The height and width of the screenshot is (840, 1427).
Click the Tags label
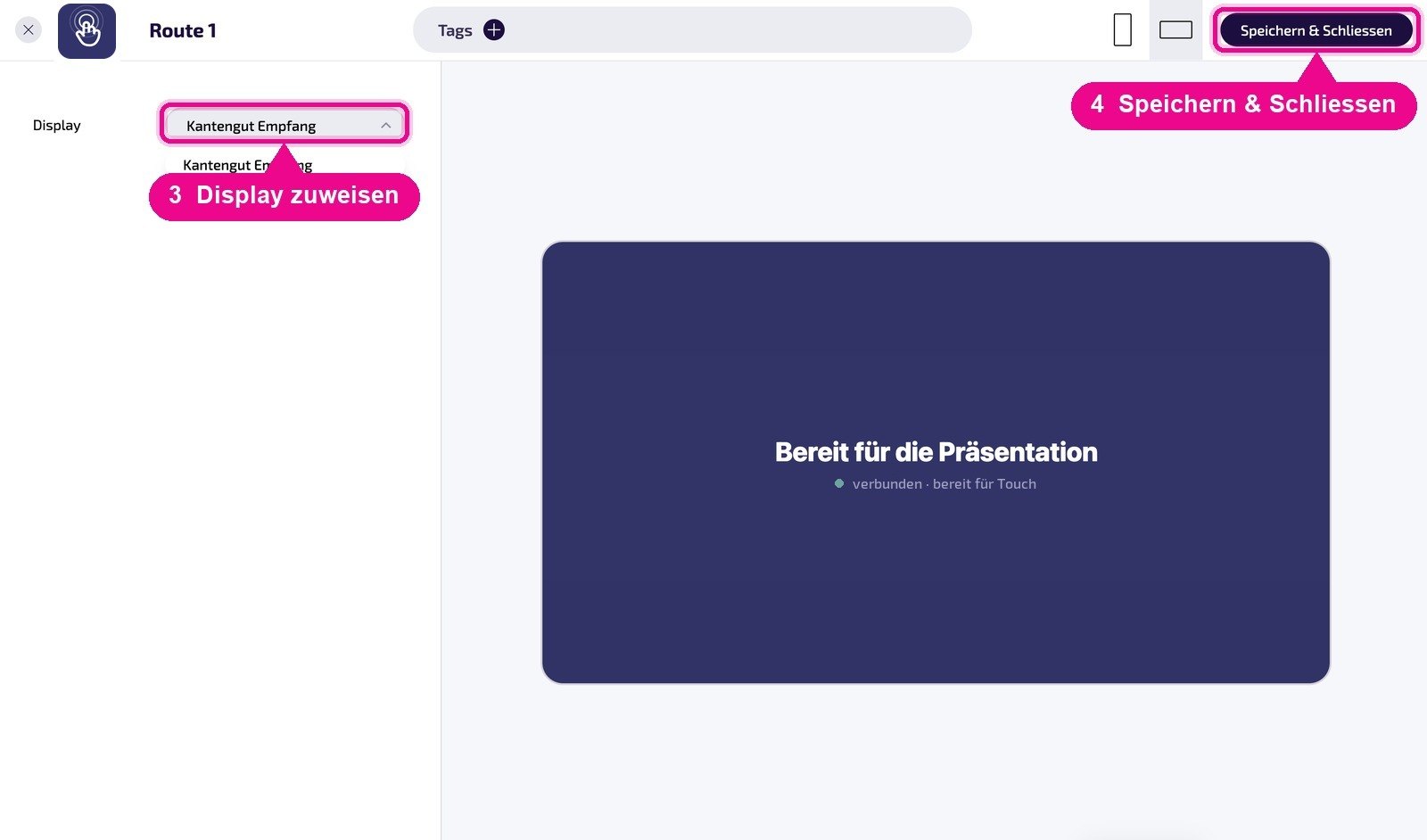click(x=455, y=30)
